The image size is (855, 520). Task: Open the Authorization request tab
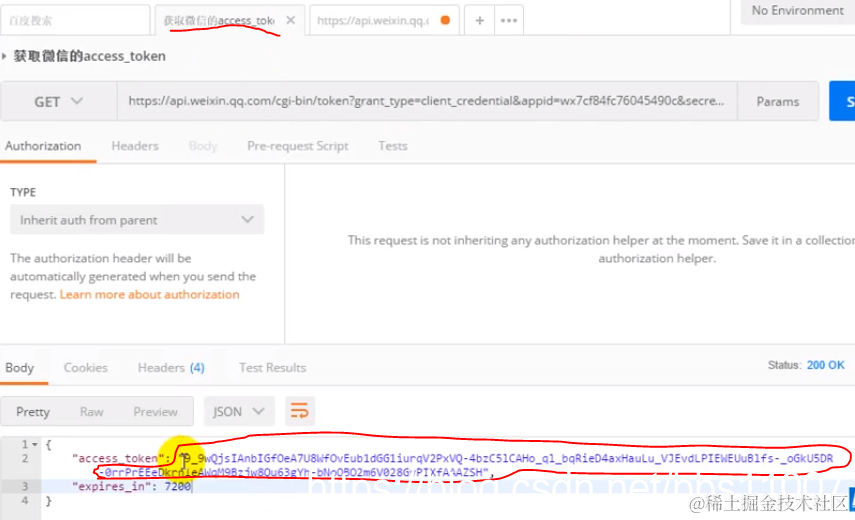(x=43, y=146)
